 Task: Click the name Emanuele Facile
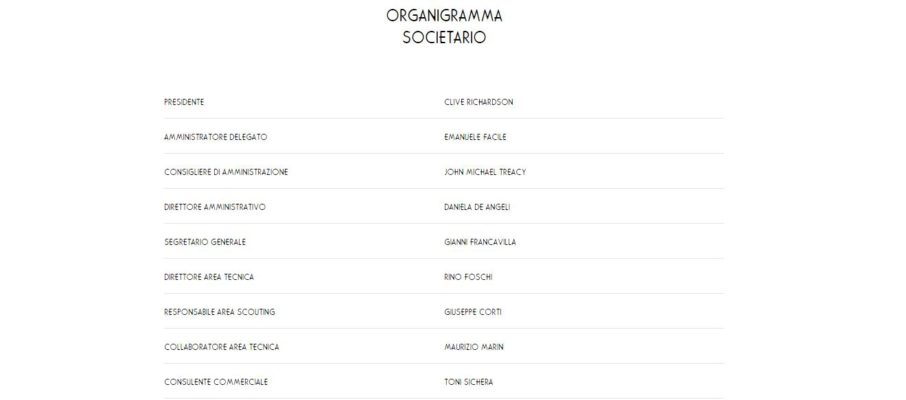click(476, 137)
